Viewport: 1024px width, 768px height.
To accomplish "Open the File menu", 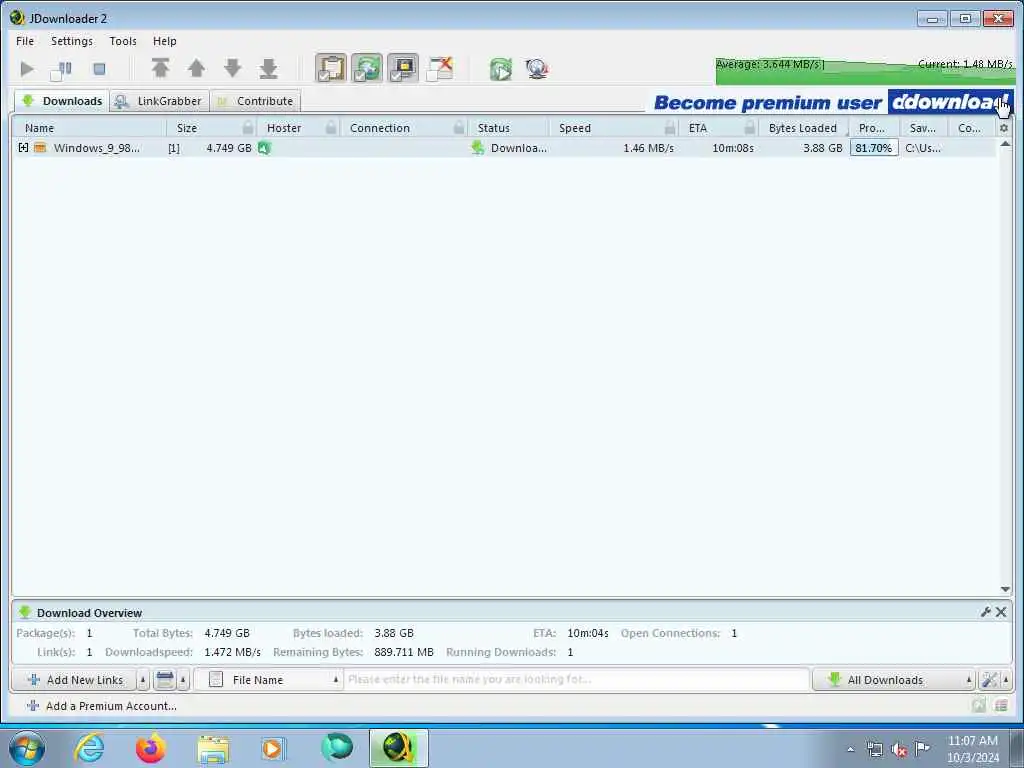I will [x=25, y=41].
